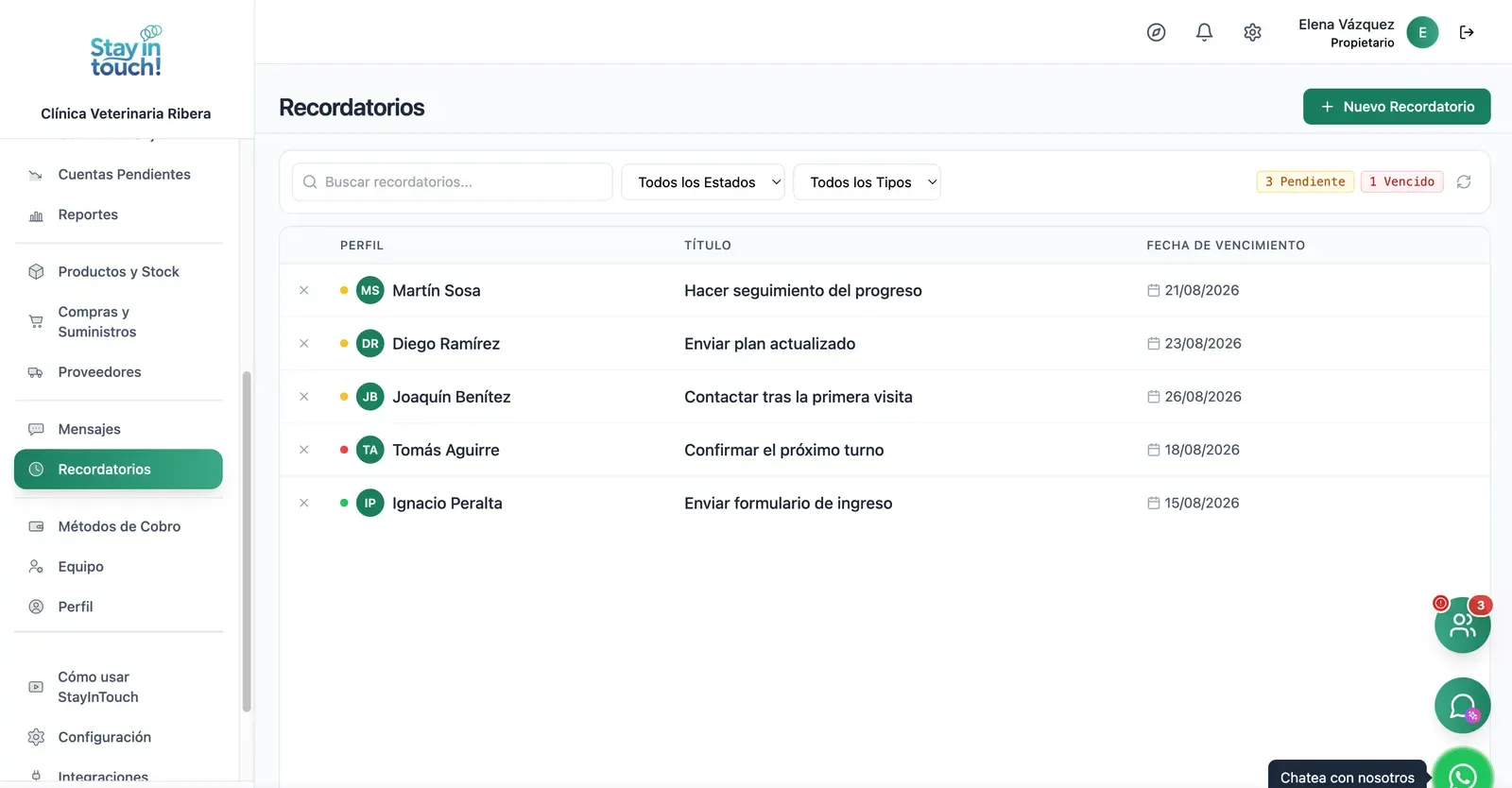Open the support chat bubble button
The width and height of the screenshot is (1512, 788).
click(x=1463, y=706)
